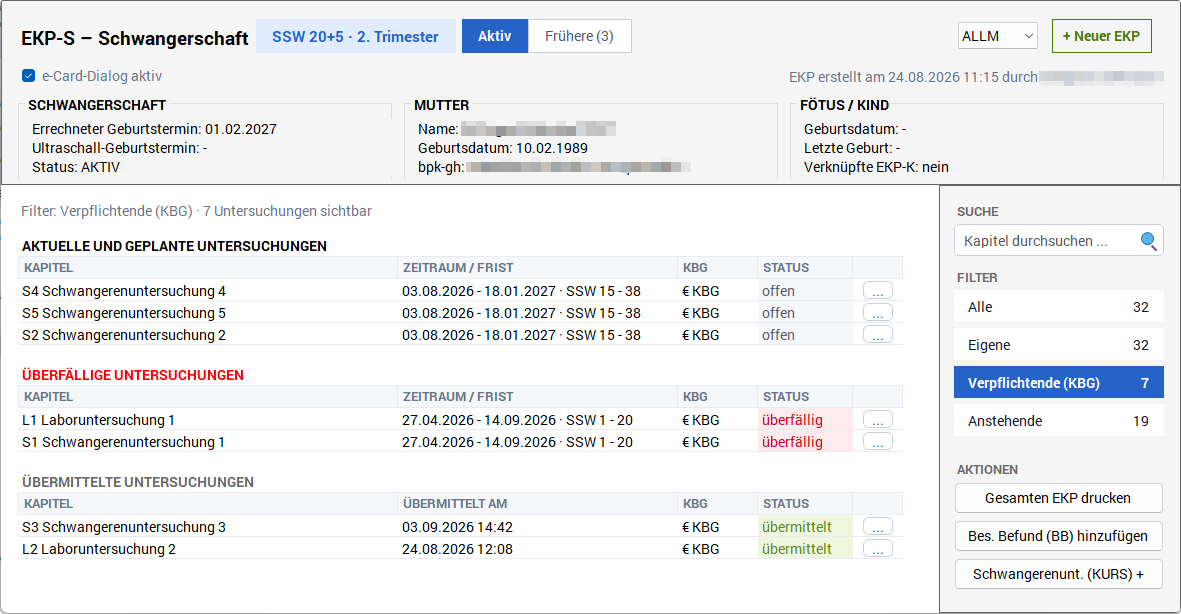Click the timestamp 03.09.2026 14:42
Viewport: 1181px width, 614px height.
coord(457,527)
